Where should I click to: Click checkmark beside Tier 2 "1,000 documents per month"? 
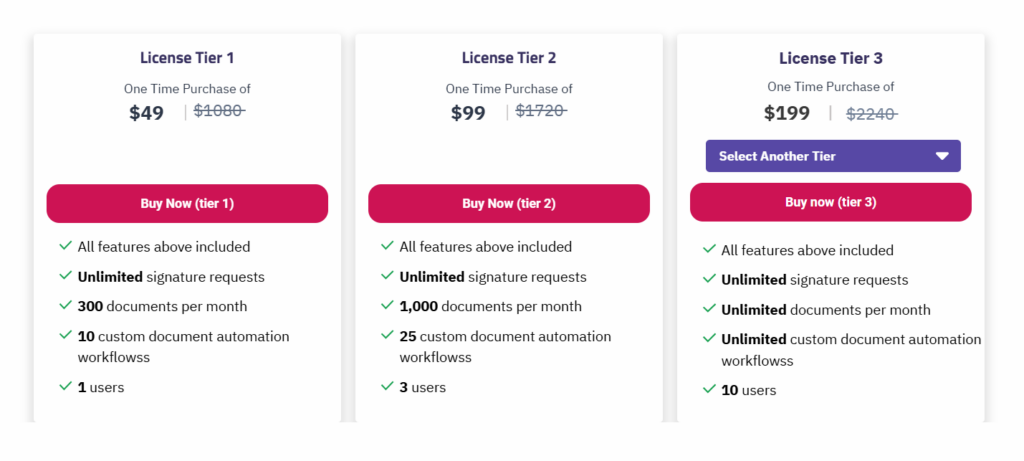[x=387, y=305]
